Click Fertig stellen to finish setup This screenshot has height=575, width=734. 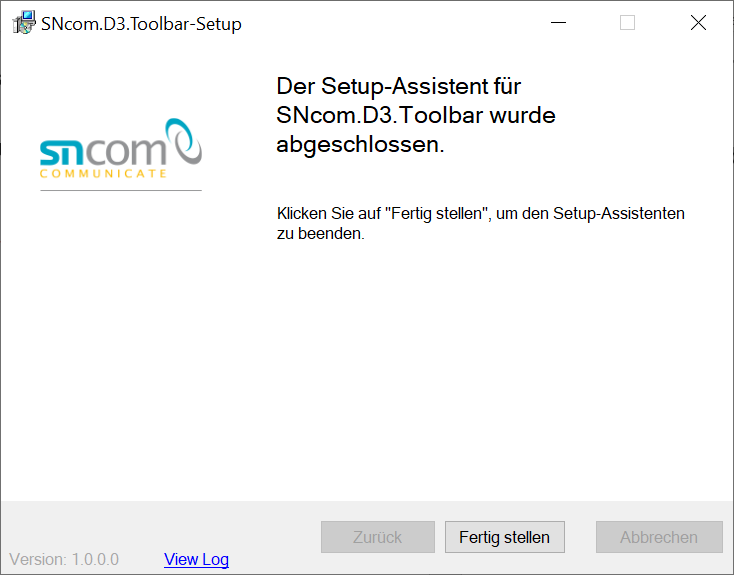pyautogui.click(x=505, y=537)
